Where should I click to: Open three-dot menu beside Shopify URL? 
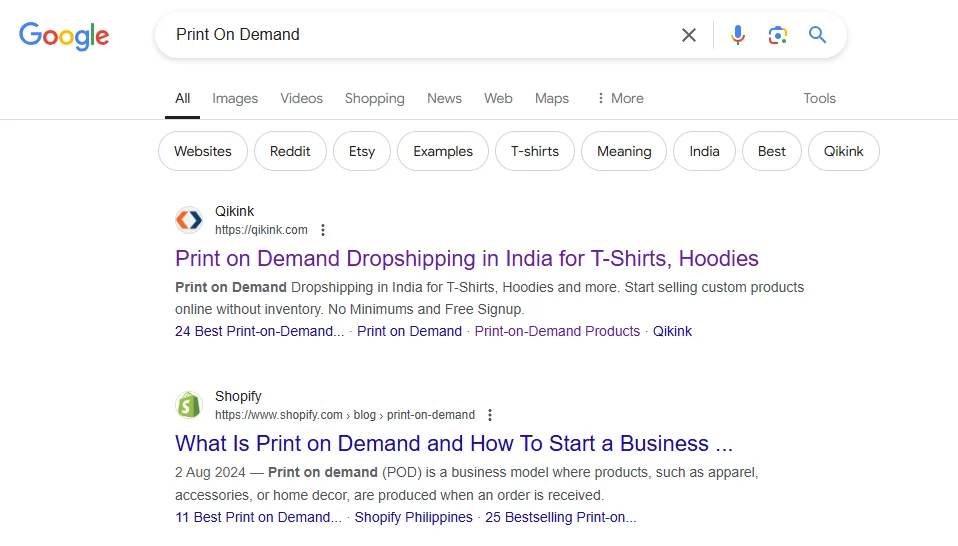[489, 415]
